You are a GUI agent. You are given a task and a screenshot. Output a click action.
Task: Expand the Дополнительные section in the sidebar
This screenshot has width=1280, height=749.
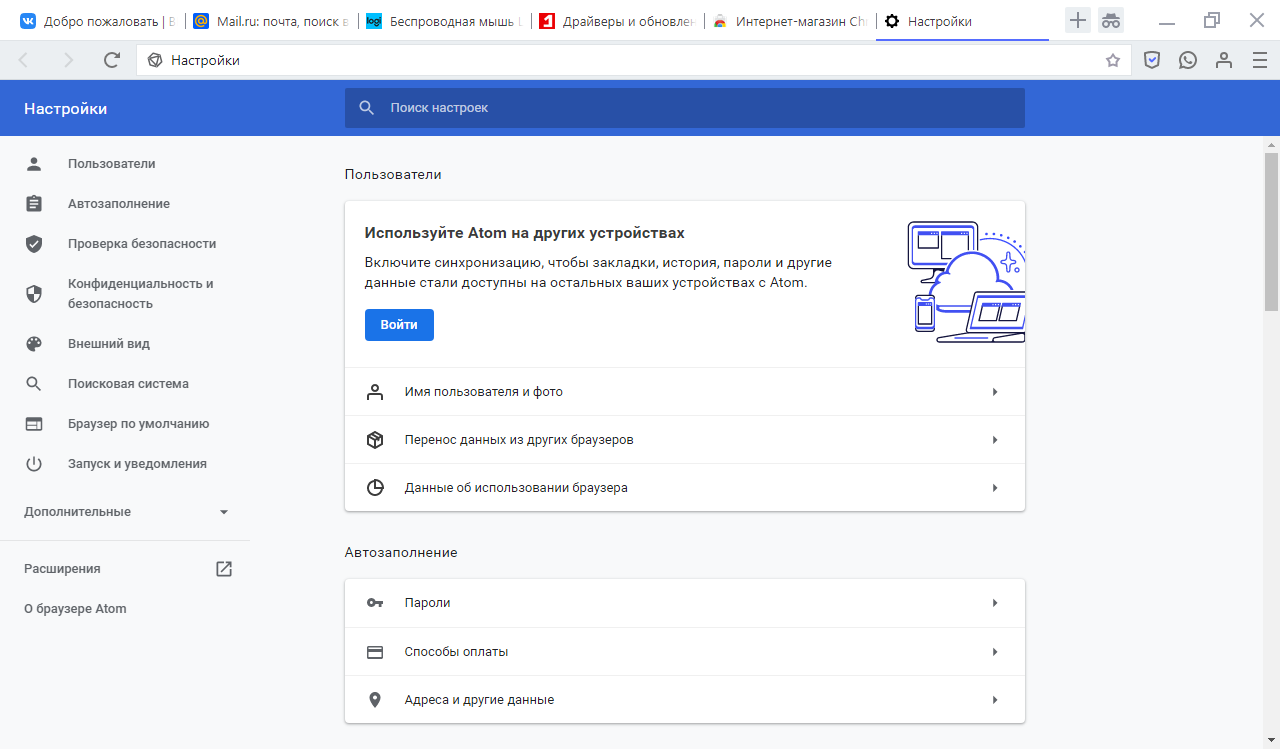(x=126, y=511)
